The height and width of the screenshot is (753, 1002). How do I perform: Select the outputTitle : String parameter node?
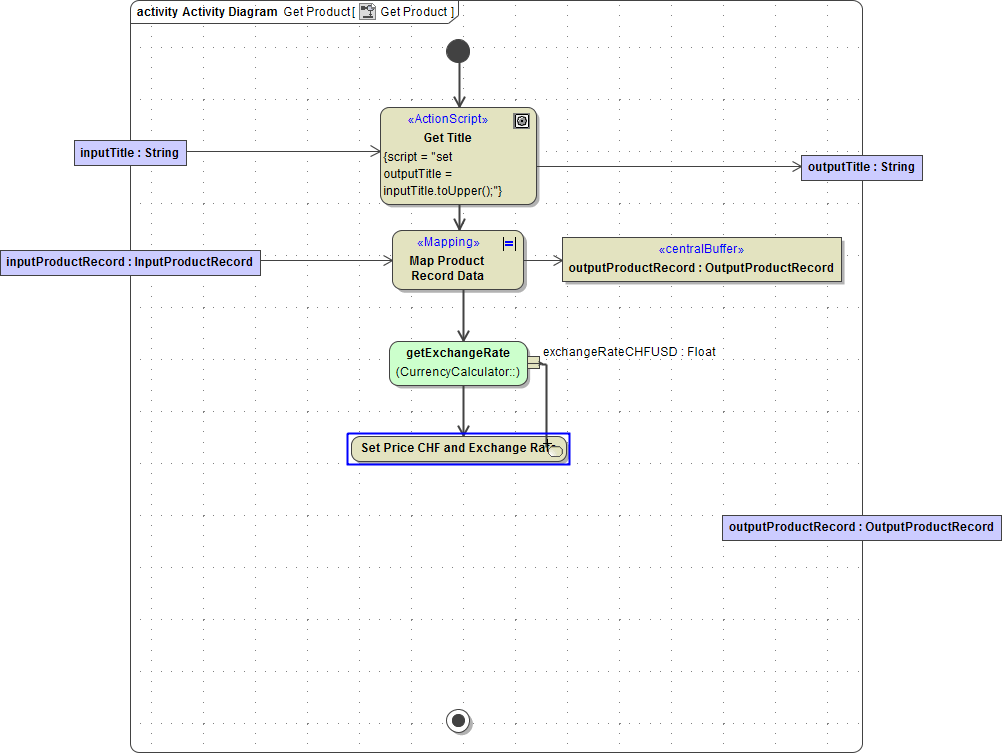[x=861, y=167]
